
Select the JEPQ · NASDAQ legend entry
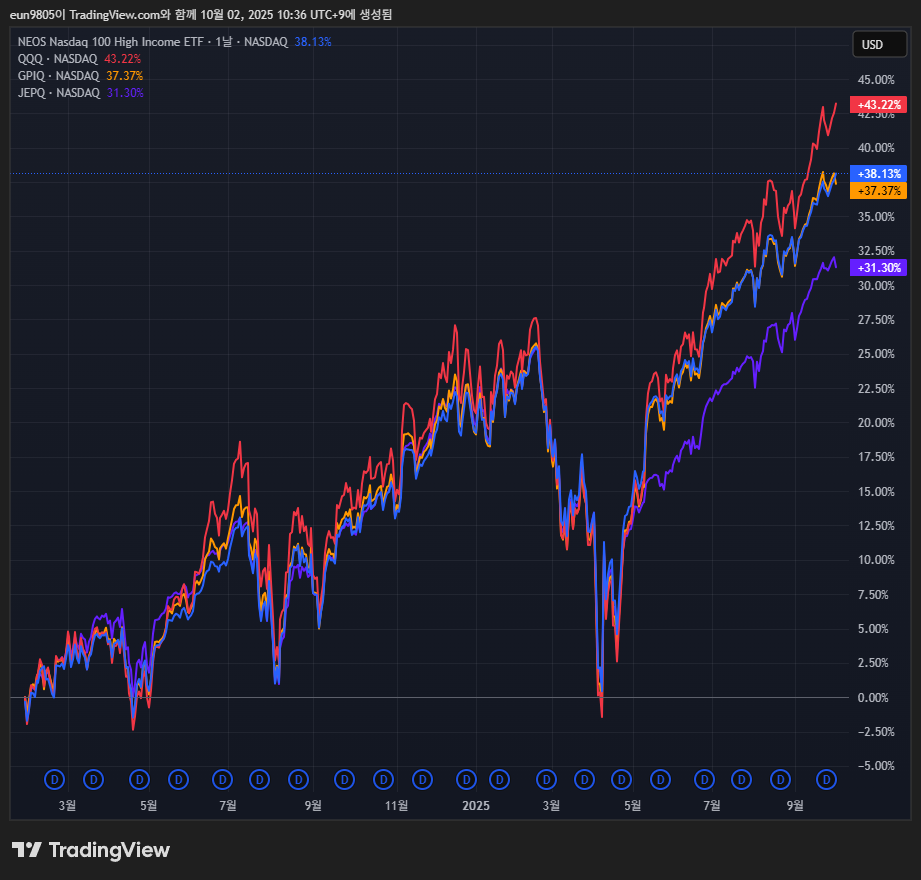point(59,93)
